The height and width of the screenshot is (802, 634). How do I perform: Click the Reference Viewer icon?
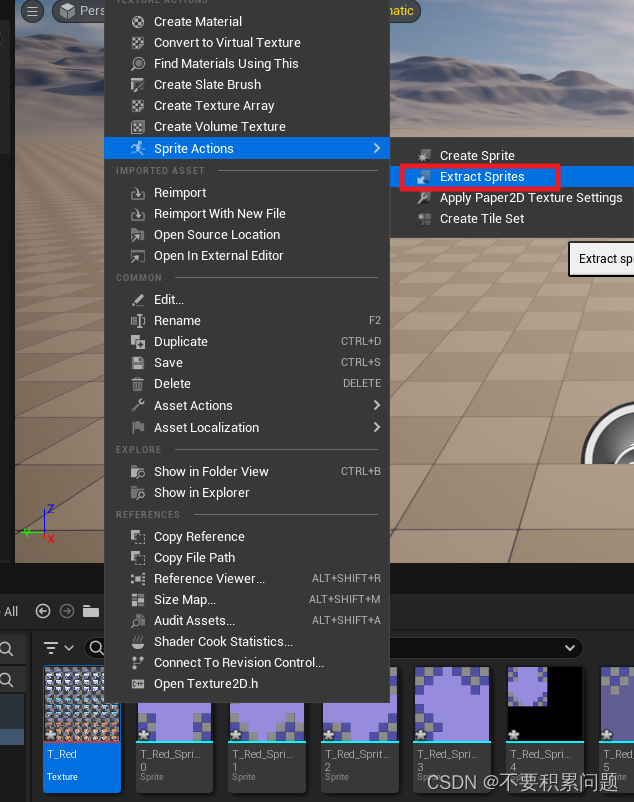tap(138, 578)
